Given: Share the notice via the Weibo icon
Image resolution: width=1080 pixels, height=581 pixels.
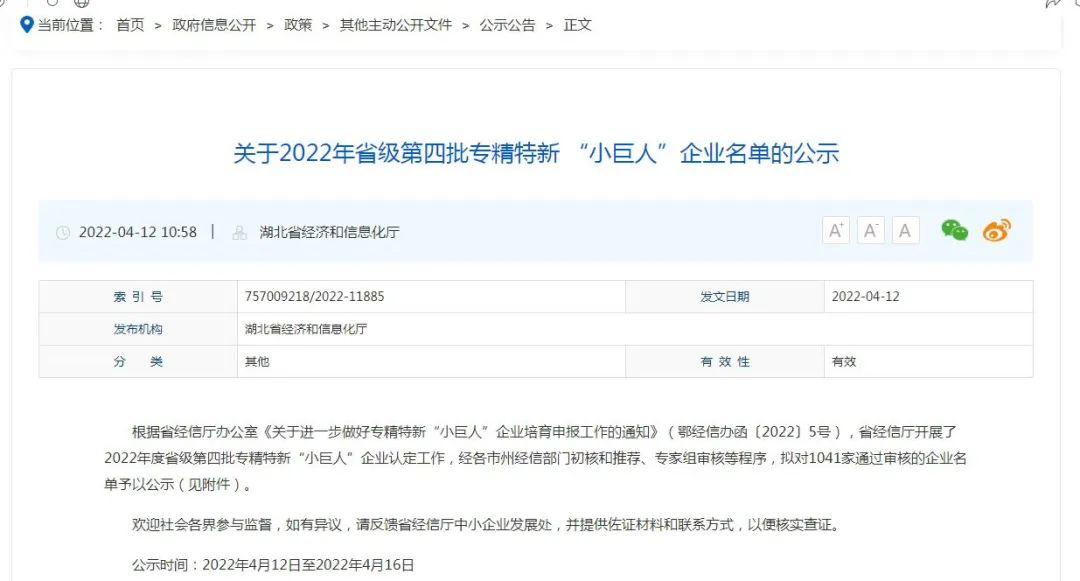Looking at the screenshot, I should click(x=996, y=231).
